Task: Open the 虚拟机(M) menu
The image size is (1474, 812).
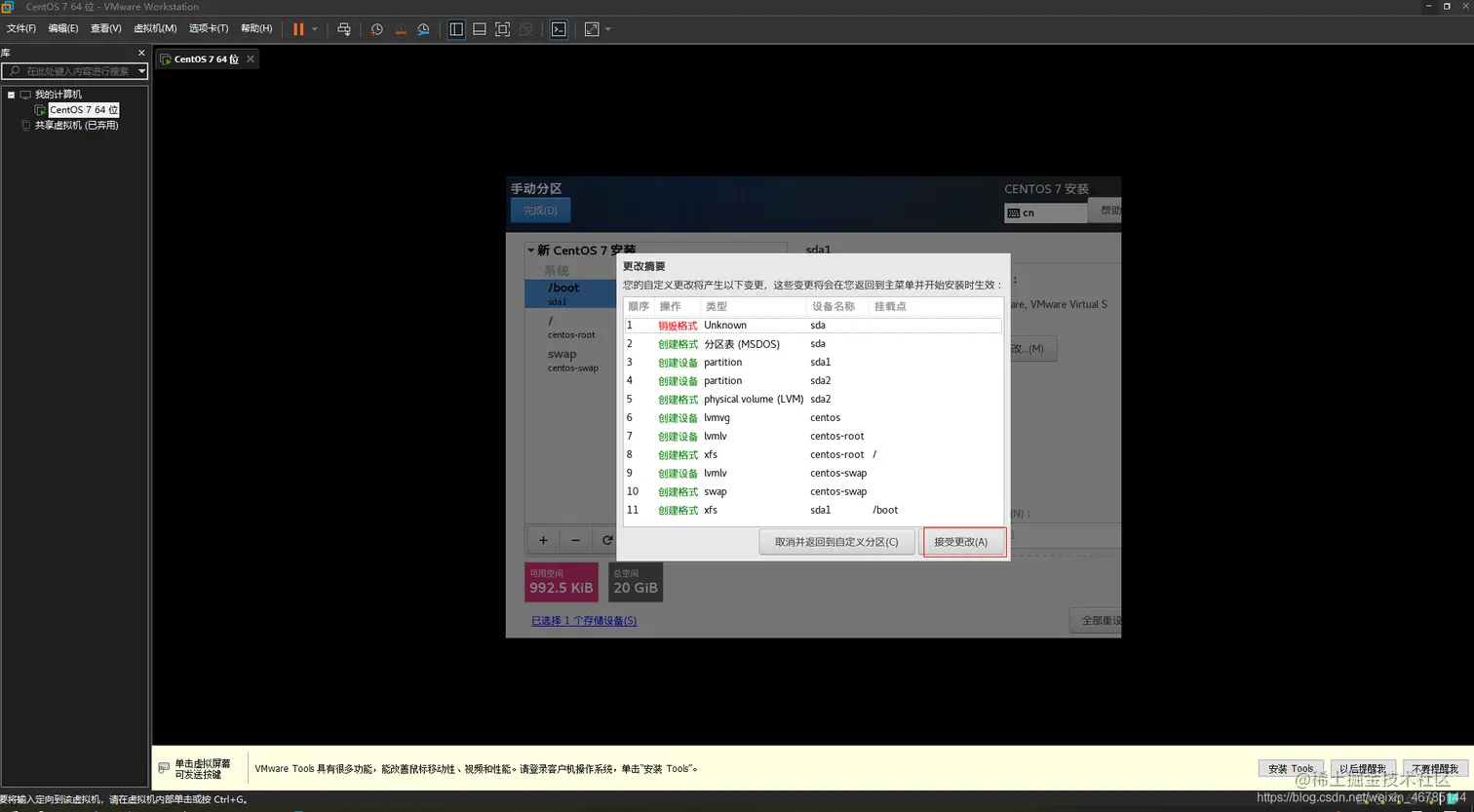Action: pyautogui.click(x=155, y=28)
